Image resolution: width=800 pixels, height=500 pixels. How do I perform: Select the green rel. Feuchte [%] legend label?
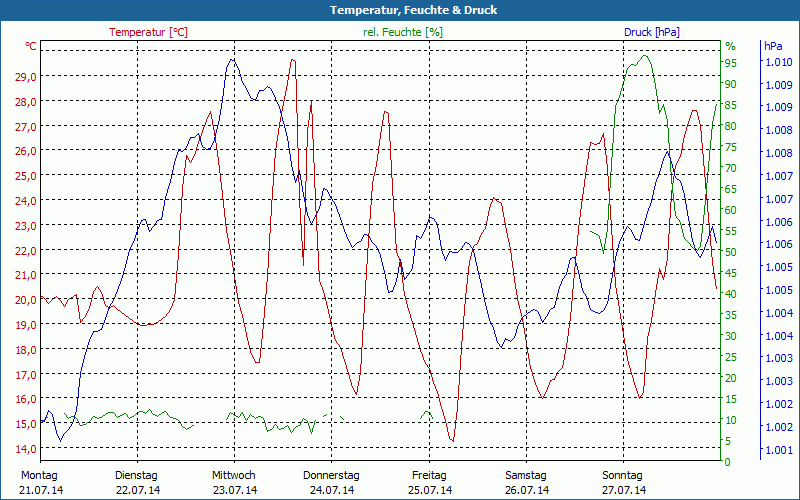click(x=402, y=32)
